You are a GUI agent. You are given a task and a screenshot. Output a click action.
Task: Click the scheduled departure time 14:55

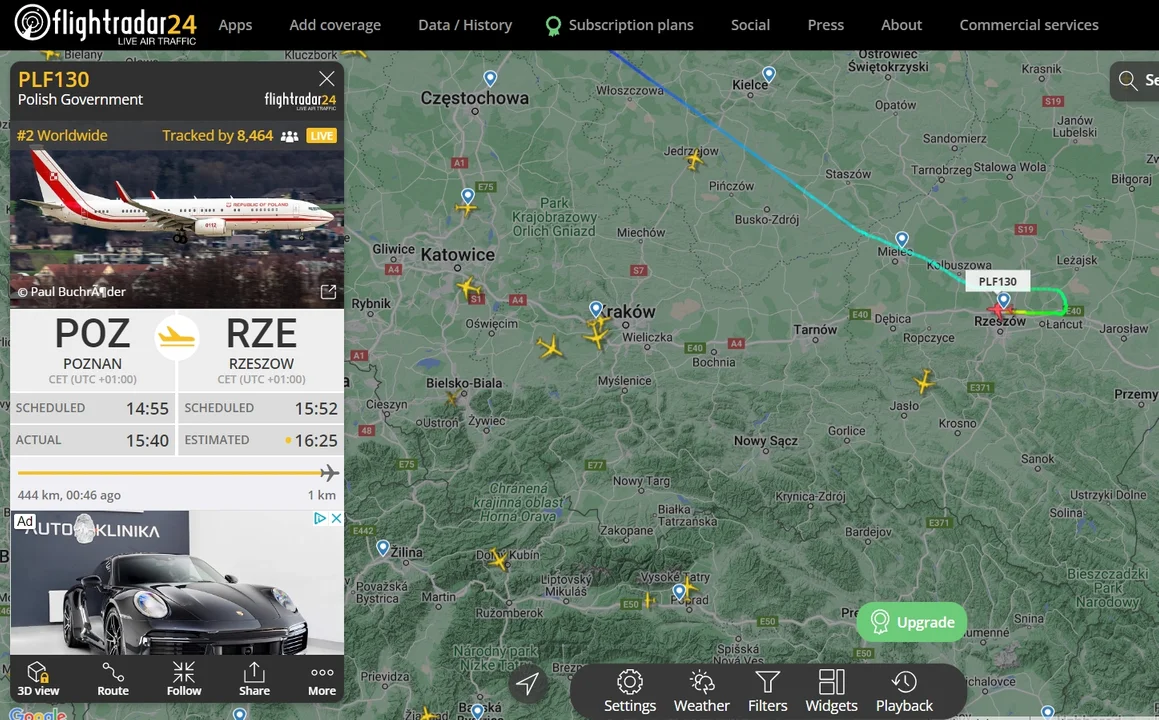pos(147,408)
